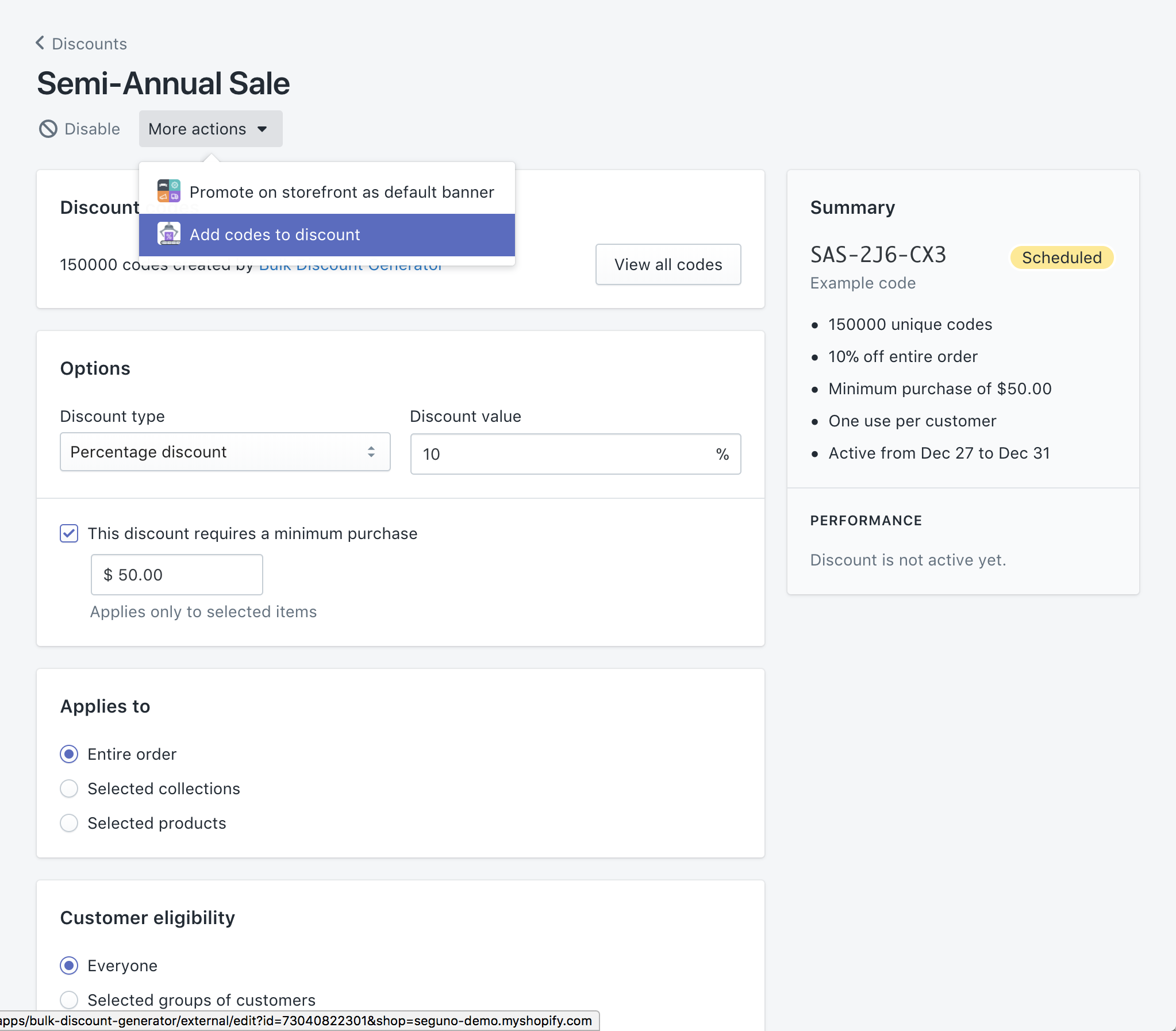
Task: Click the Bulk Discount Generator app icon
Action: (169, 234)
